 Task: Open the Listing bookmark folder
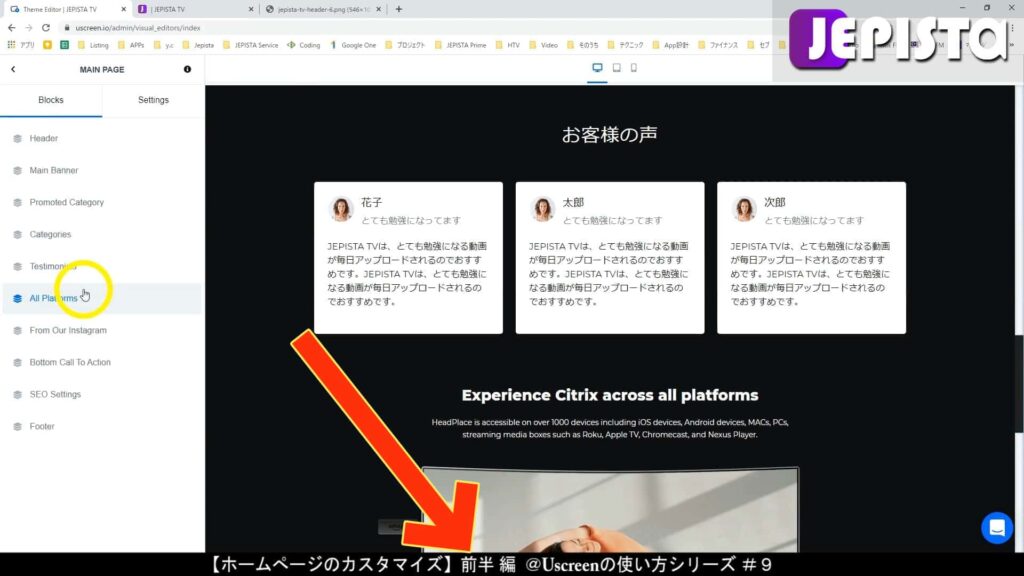(x=93, y=45)
